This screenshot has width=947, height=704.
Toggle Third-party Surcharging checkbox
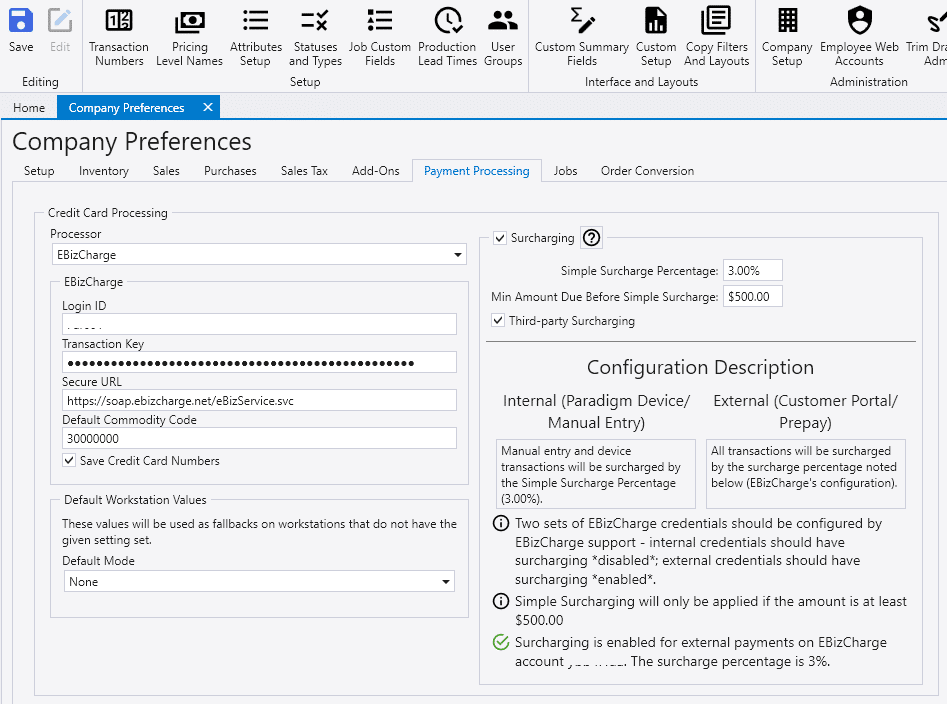click(499, 321)
